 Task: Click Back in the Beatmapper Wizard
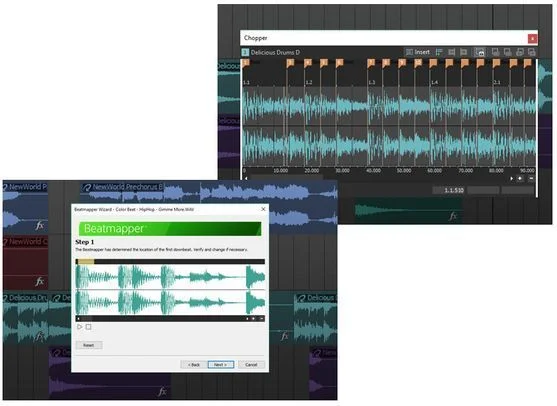click(x=194, y=365)
